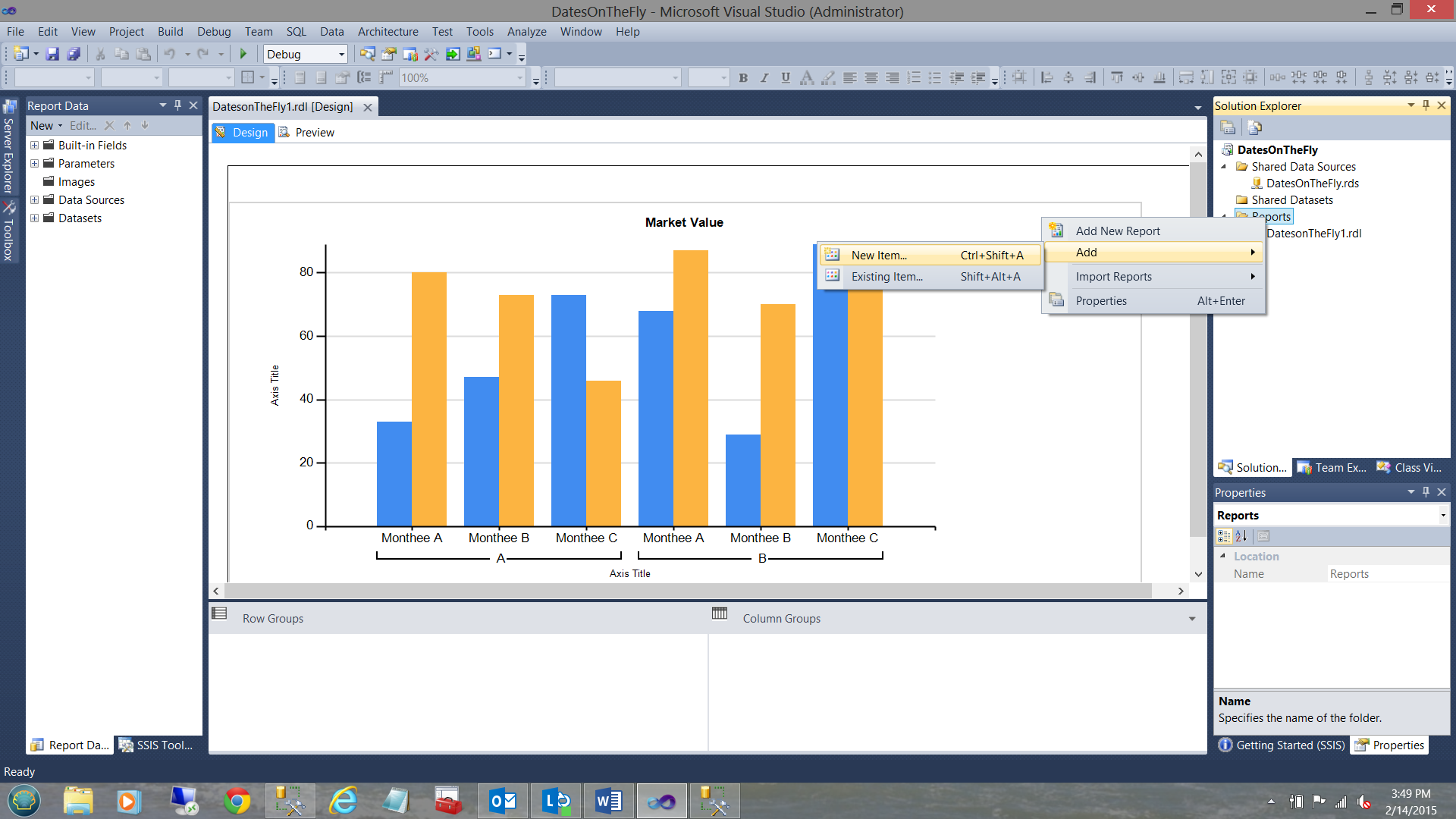Viewport: 1456px width, 819px height.
Task: Click the Save All icon
Action: [x=74, y=54]
